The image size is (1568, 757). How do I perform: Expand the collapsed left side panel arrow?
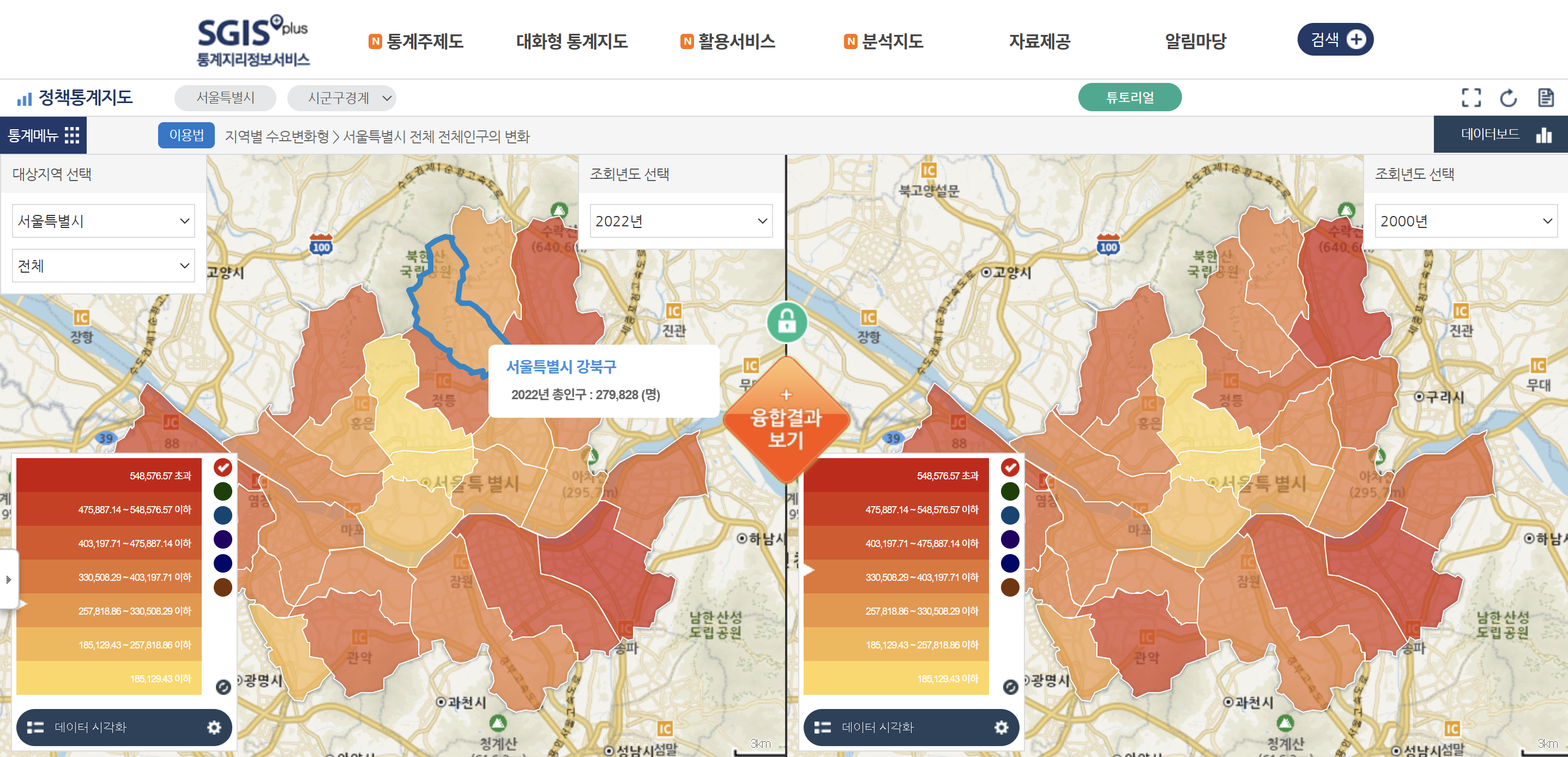point(8,579)
